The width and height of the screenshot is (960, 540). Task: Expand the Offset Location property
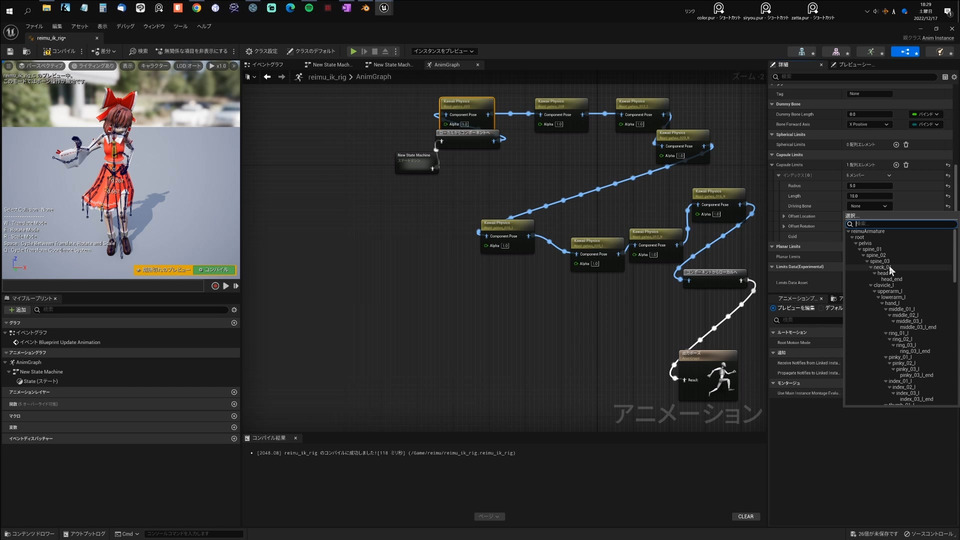784,216
